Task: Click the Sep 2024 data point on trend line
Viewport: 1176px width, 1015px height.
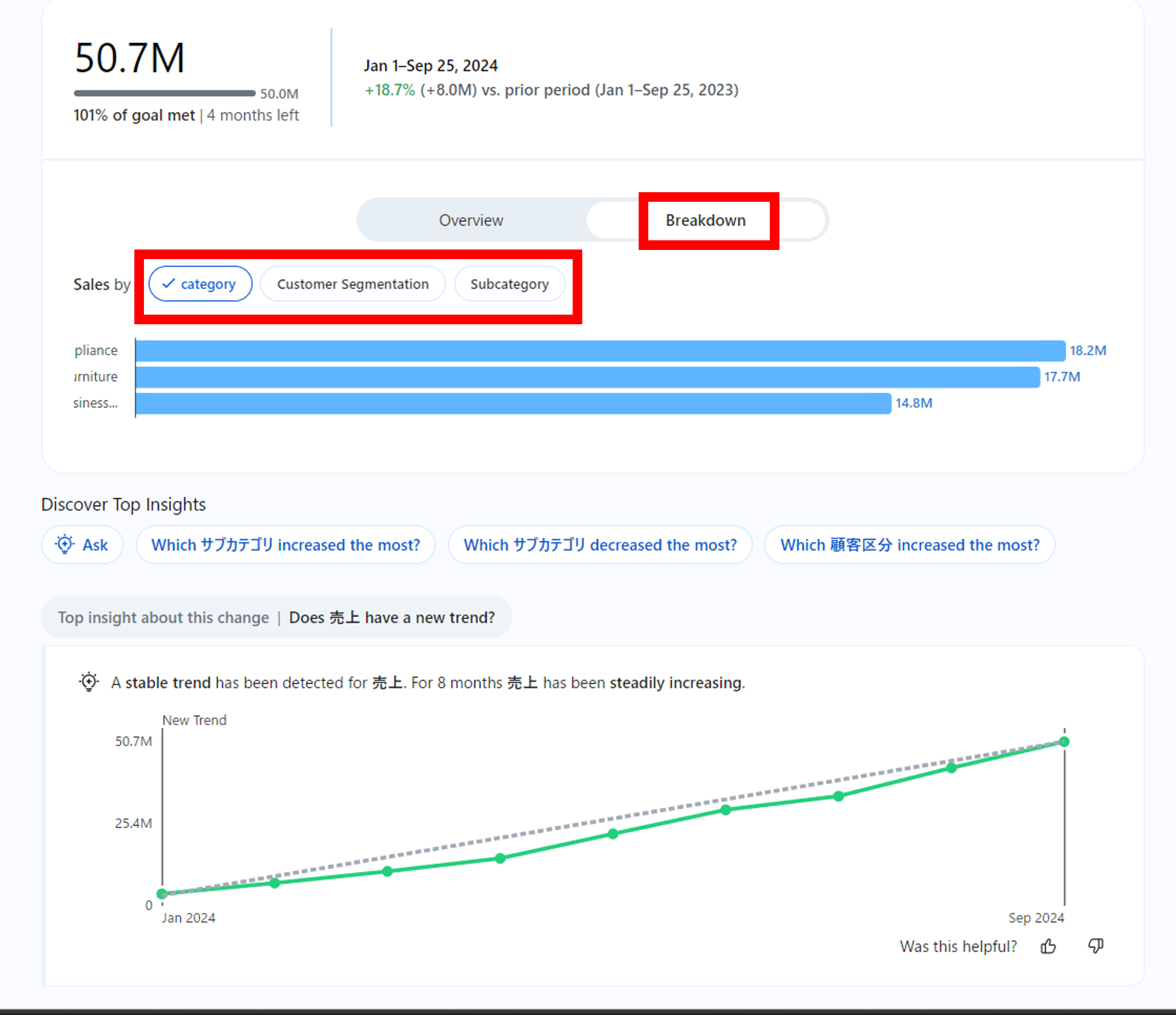Action: pyautogui.click(x=1064, y=742)
